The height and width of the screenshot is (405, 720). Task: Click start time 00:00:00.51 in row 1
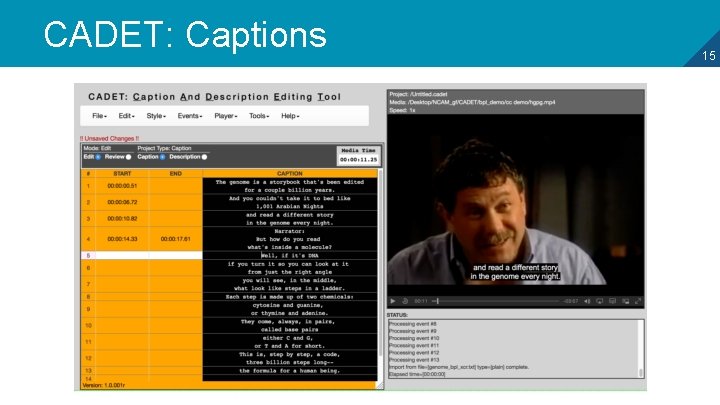pyautogui.click(x=122, y=186)
